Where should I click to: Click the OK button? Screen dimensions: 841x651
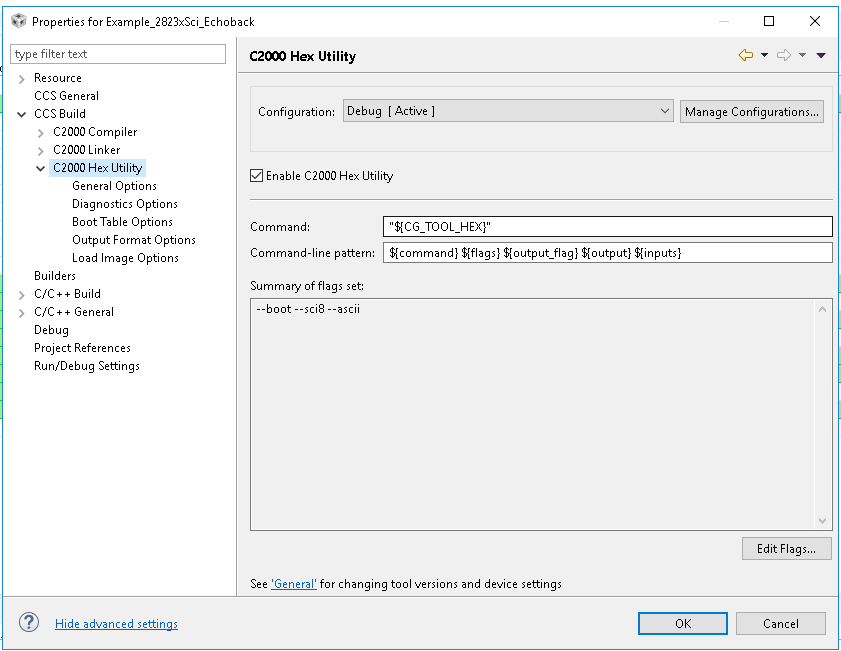click(x=683, y=623)
